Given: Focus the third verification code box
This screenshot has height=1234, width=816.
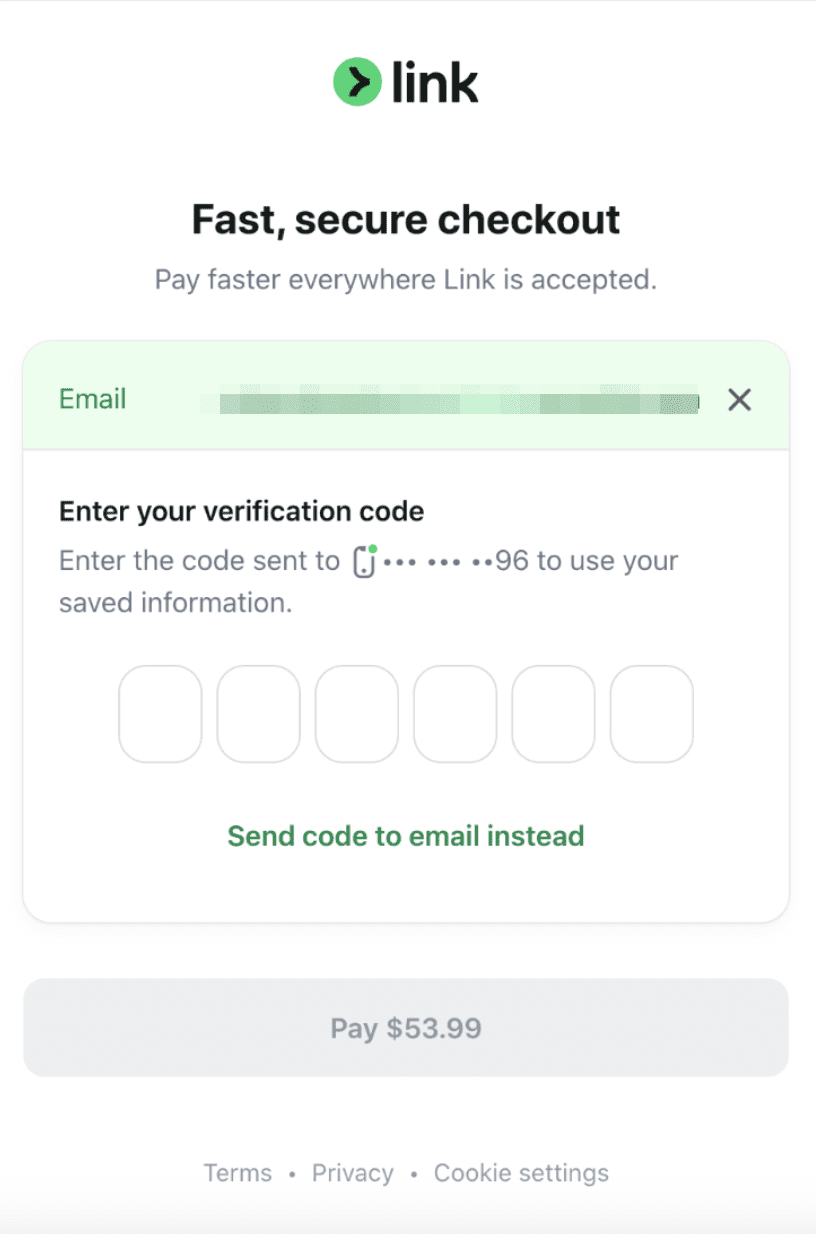Looking at the screenshot, I should 357,714.
